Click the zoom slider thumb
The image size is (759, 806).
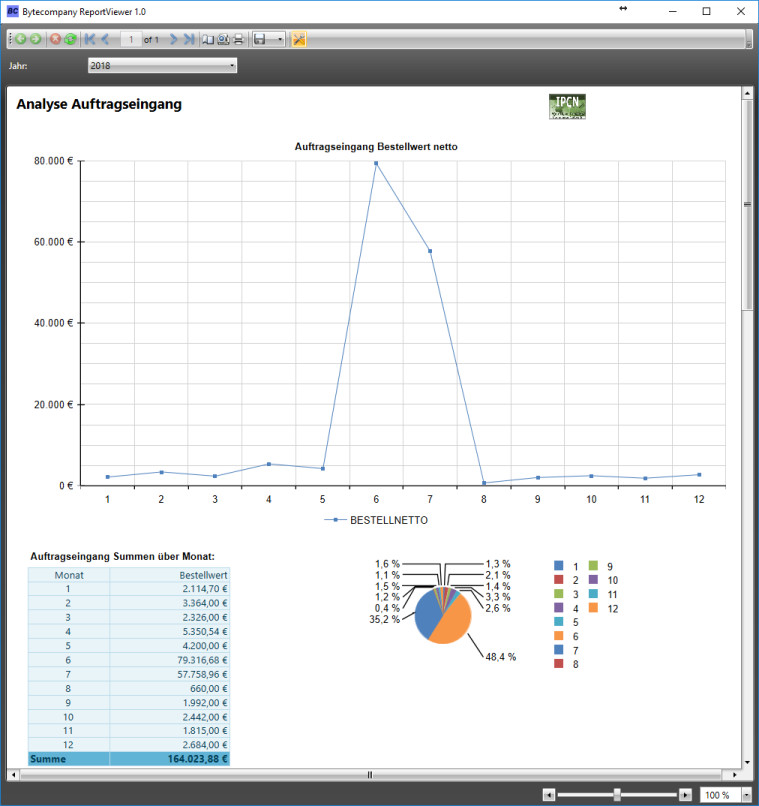[617, 795]
